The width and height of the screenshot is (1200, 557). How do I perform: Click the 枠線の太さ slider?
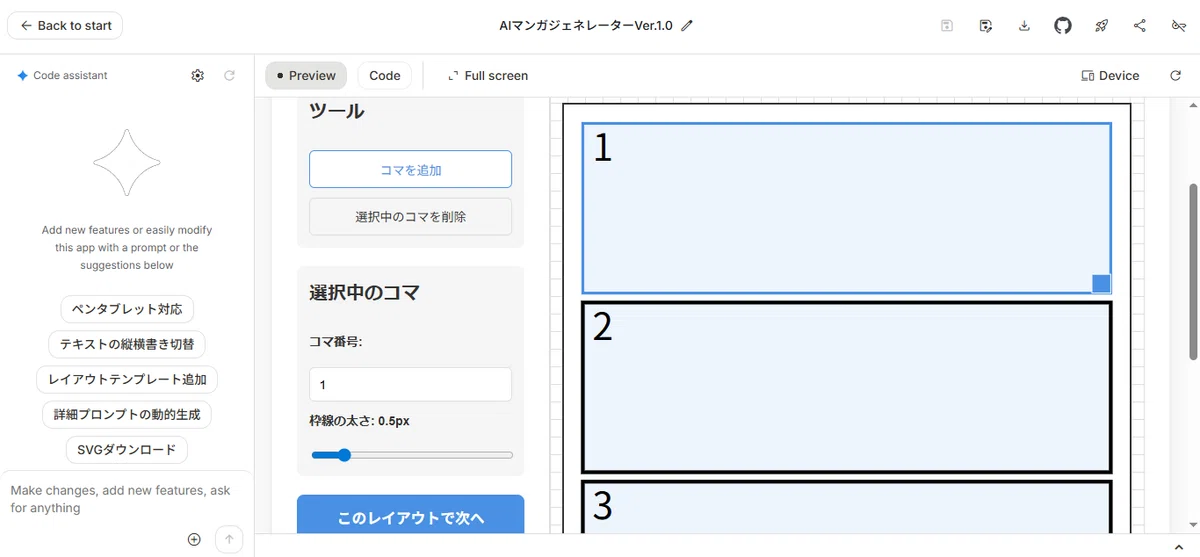point(412,455)
